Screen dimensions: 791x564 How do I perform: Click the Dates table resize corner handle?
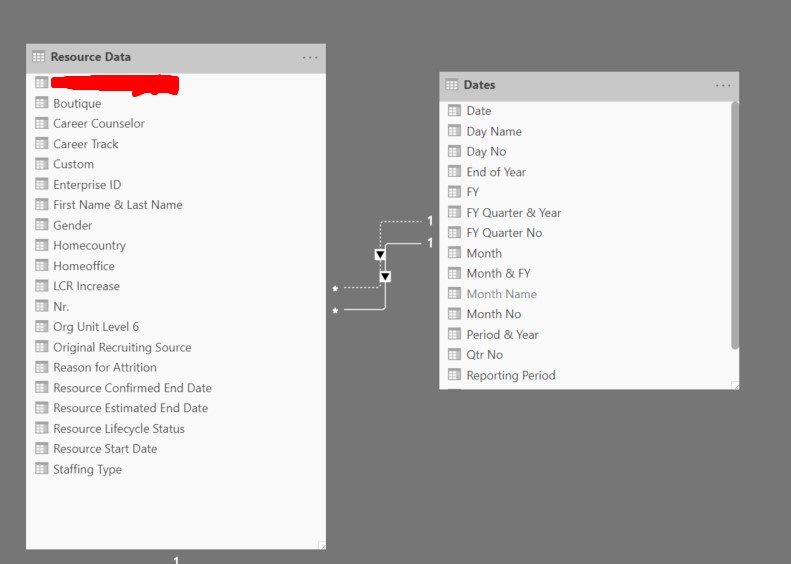(735, 385)
